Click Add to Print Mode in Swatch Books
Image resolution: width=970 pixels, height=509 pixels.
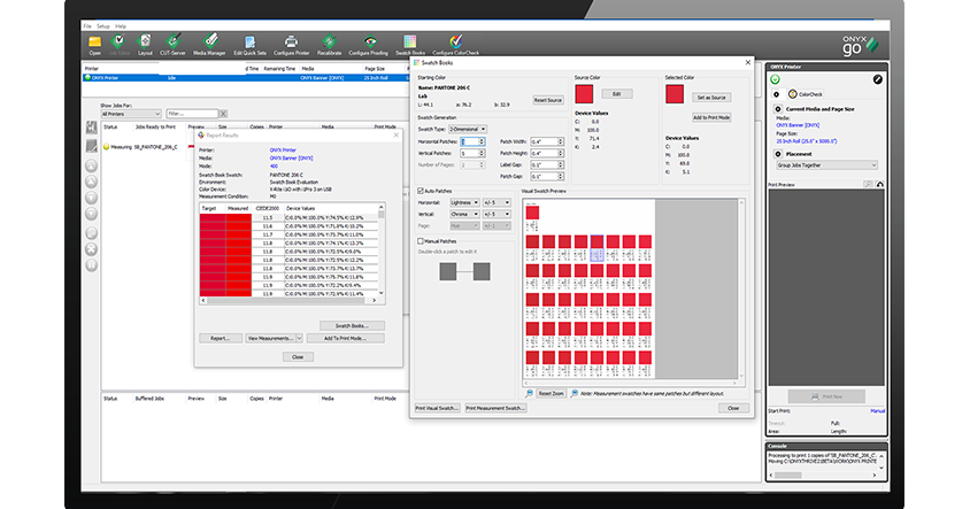[711, 118]
